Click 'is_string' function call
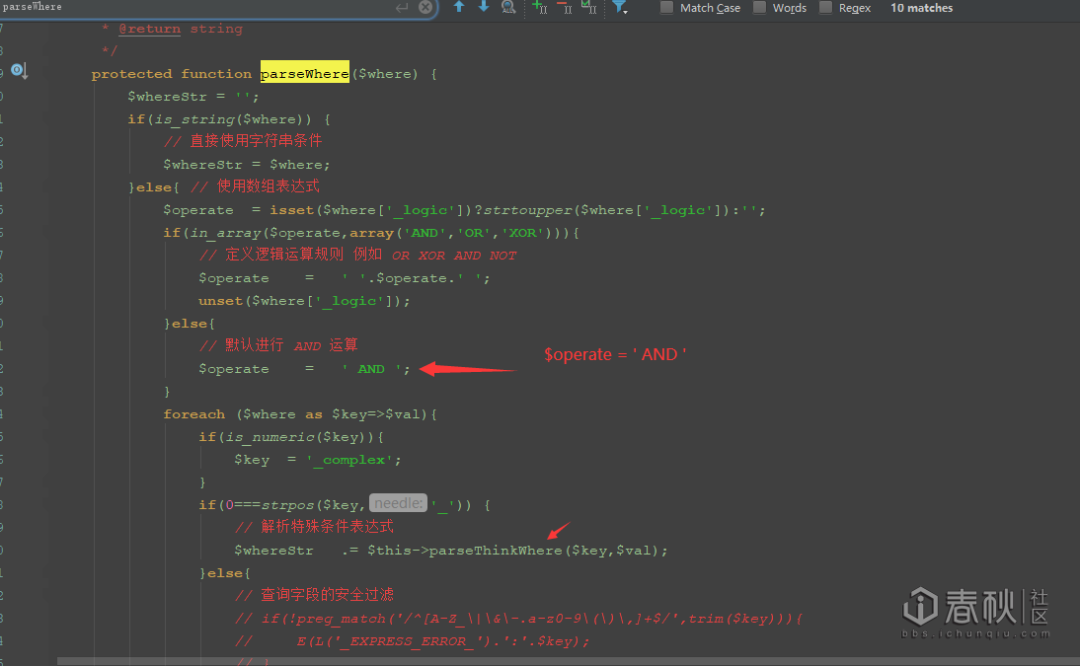This screenshot has width=1080, height=666. click(194, 119)
